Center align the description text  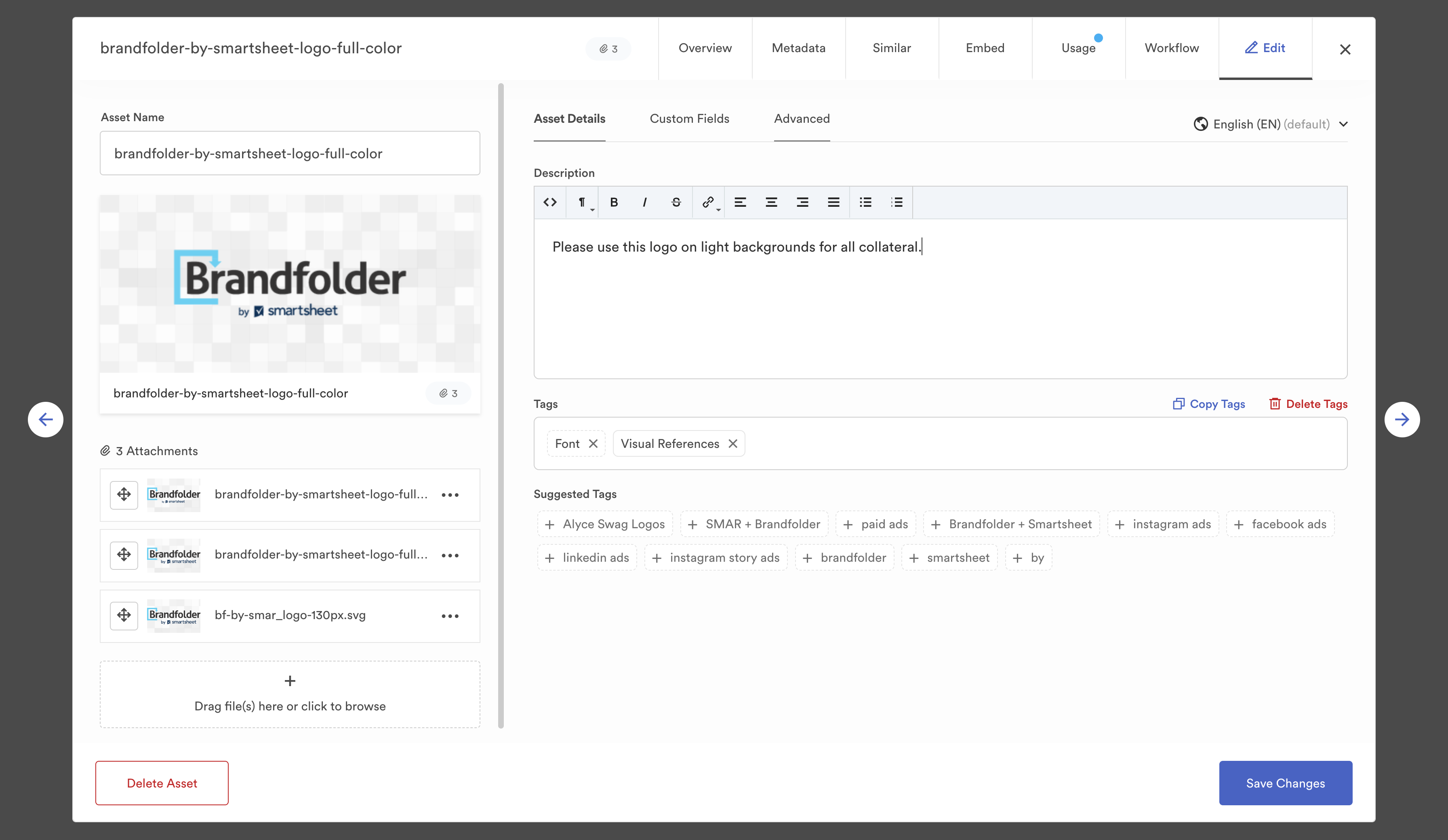(771, 202)
